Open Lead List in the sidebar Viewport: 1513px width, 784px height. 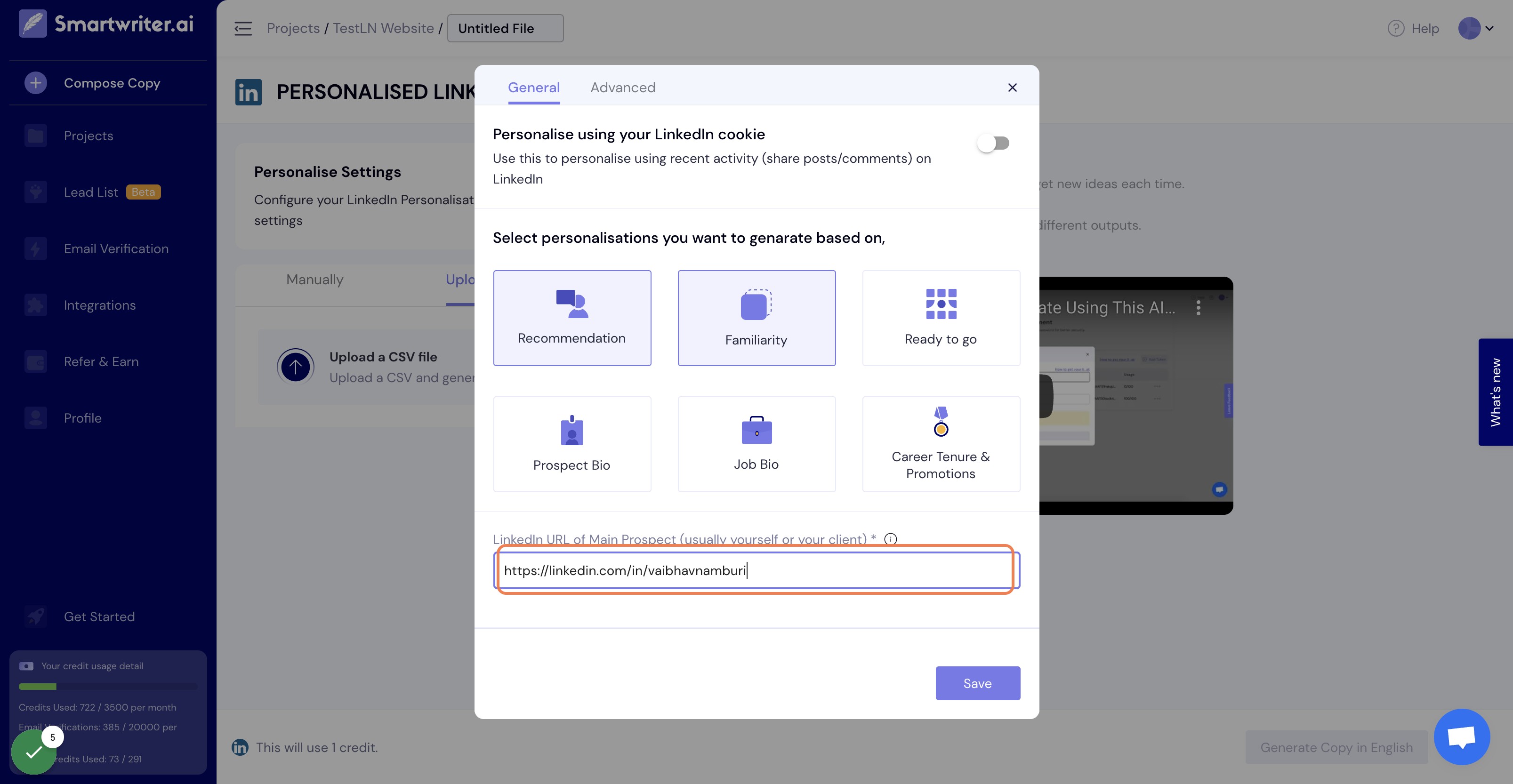91,192
